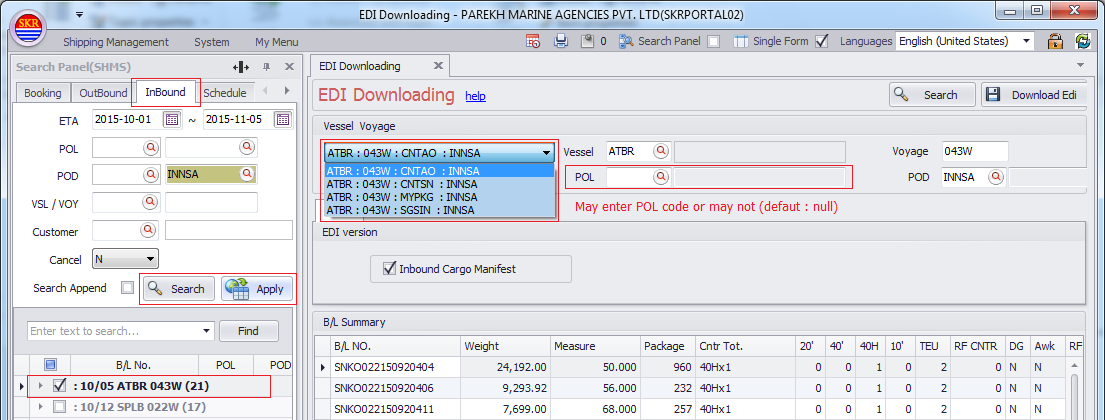The height and width of the screenshot is (420, 1105).
Task: Click the padlock icon in the toolbar
Action: click(1056, 41)
